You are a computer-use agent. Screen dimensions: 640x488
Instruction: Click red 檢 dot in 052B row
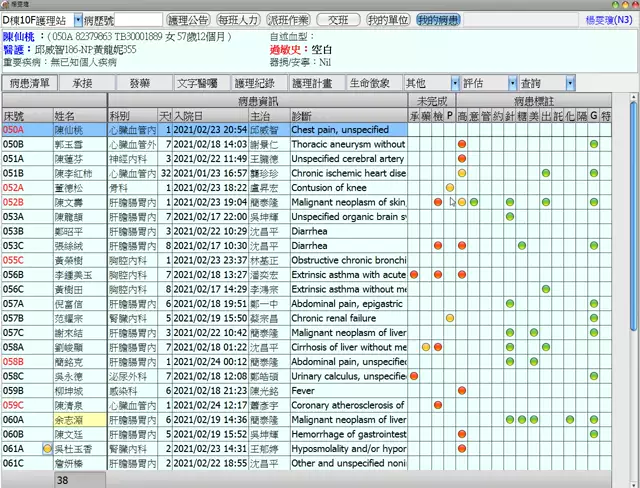point(438,202)
